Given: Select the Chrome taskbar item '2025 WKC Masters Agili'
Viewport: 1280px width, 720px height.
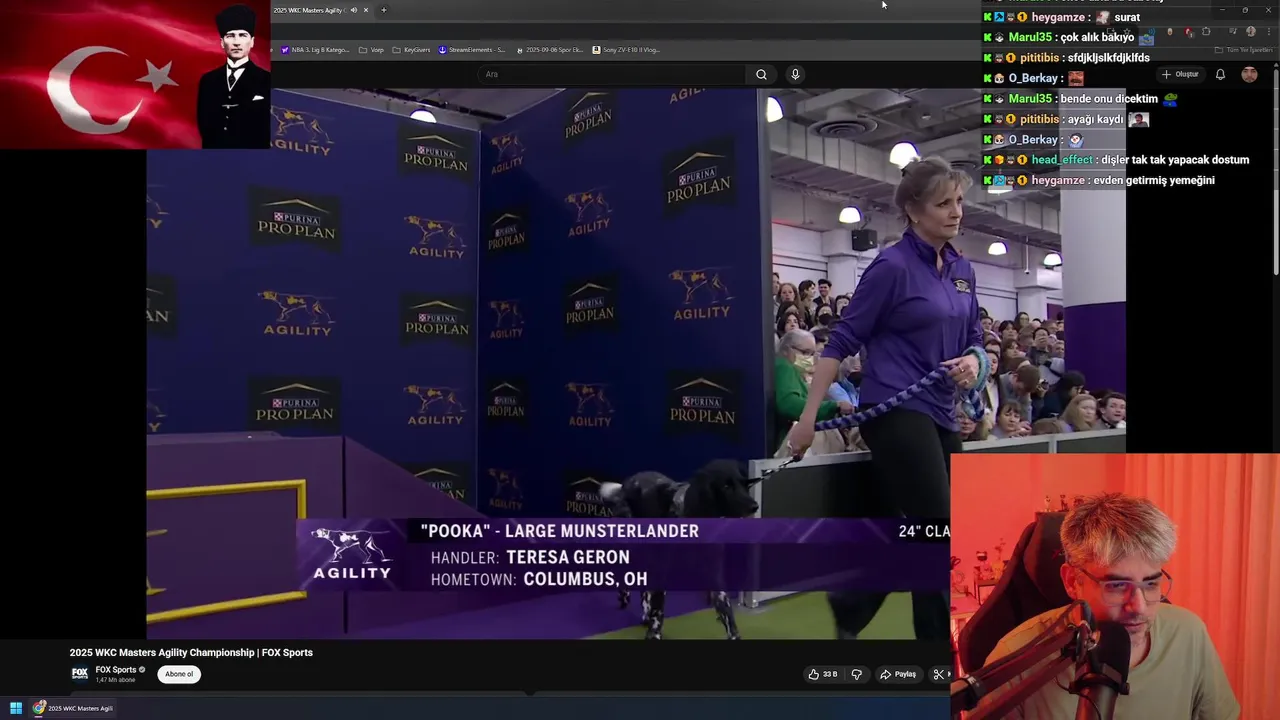Looking at the screenshot, I should [72, 708].
